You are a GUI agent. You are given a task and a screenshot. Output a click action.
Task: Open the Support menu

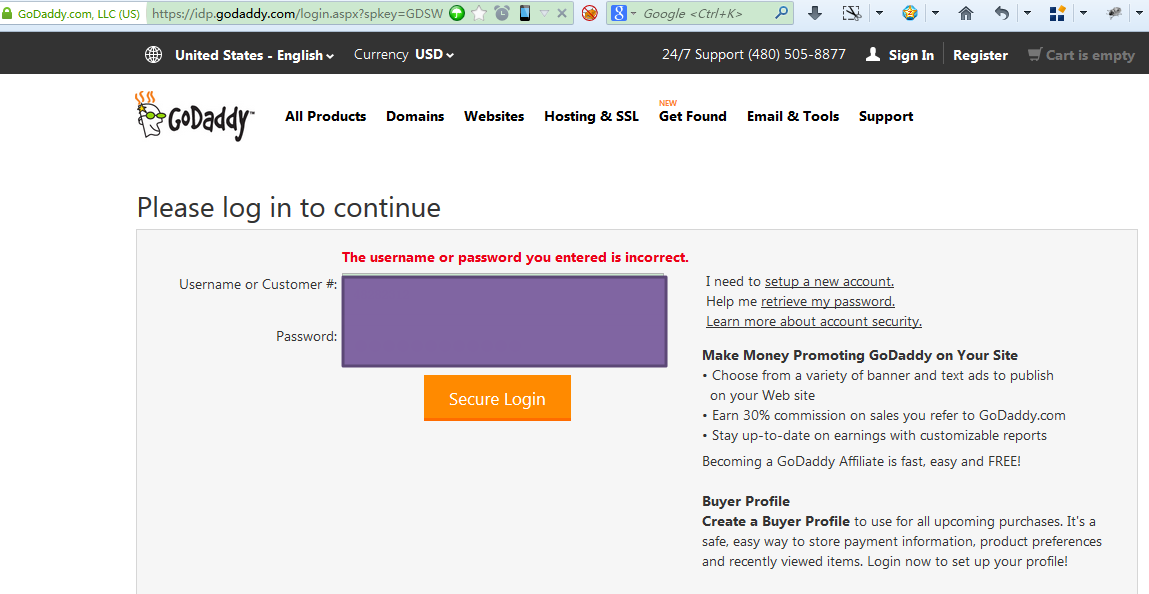886,116
